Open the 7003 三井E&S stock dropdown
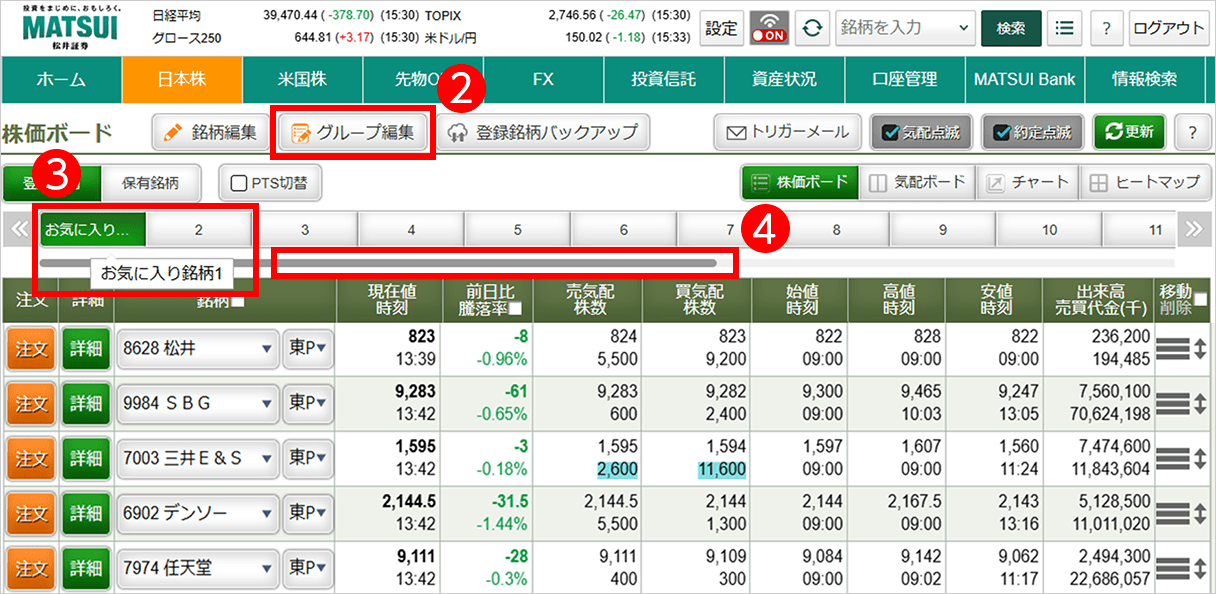Screen dimensions: 1216x594 tap(197, 458)
